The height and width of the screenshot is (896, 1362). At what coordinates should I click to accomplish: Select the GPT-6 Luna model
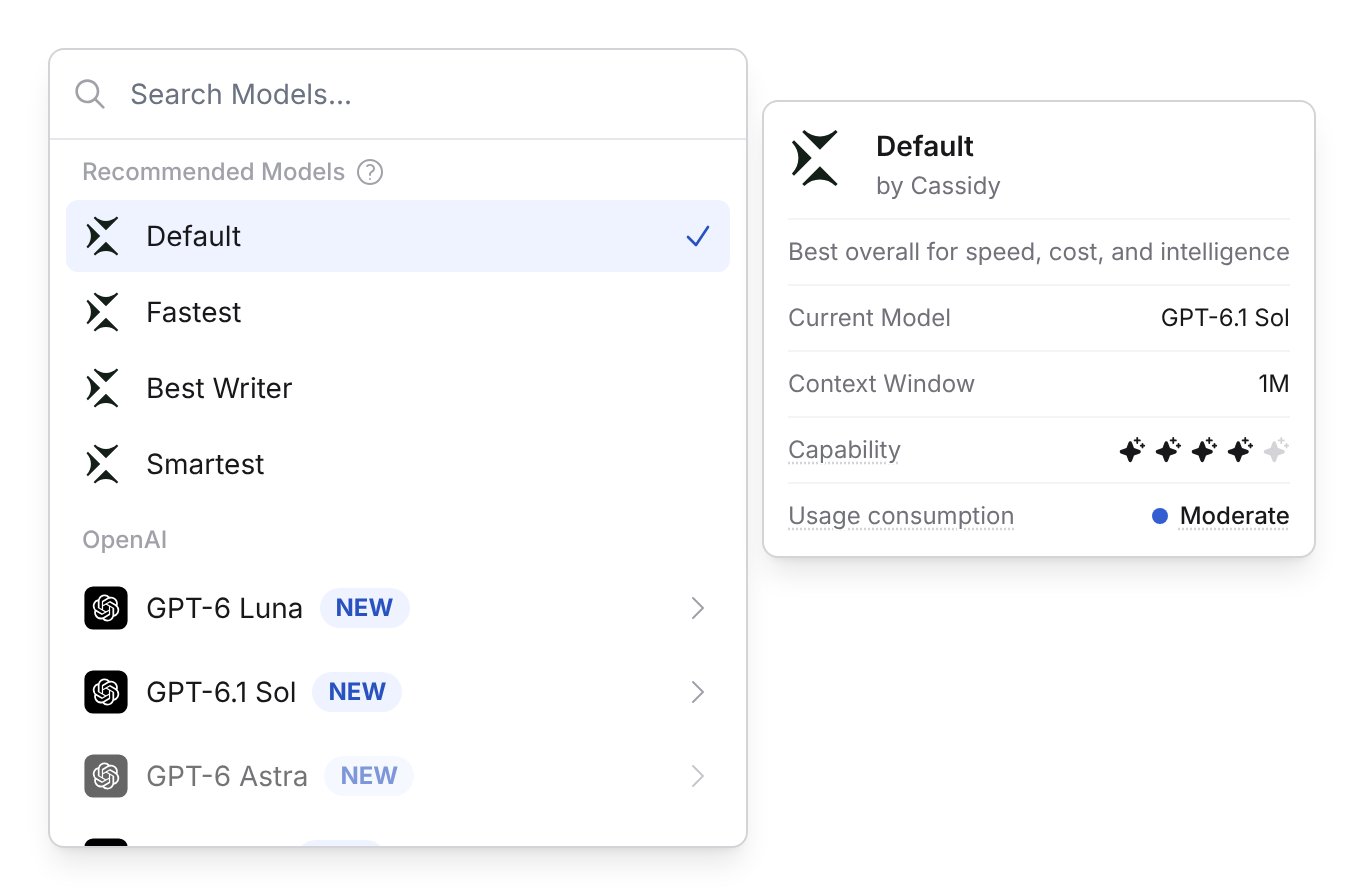pos(398,608)
